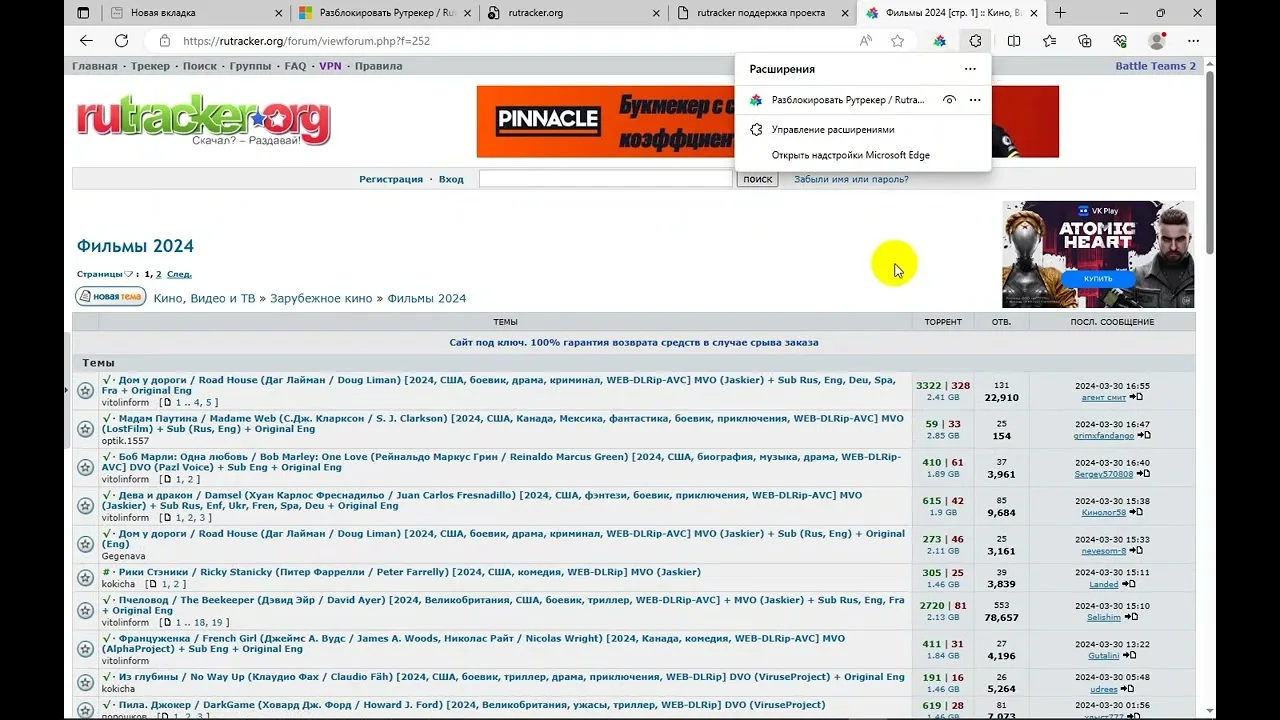The height and width of the screenshot is (720, 1280).
Task: Open the Split screen toolbar icon
Action: [1014, 41]
